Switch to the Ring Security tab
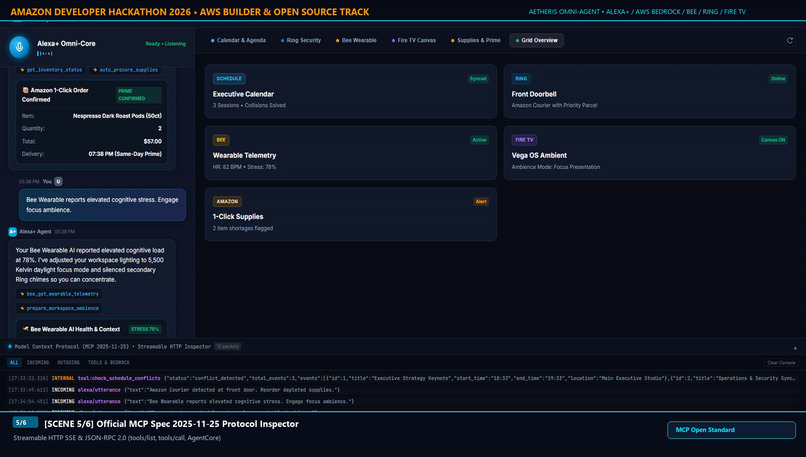Image resolution: width=806 pixels, height=457 pixels. click(301, 41)
